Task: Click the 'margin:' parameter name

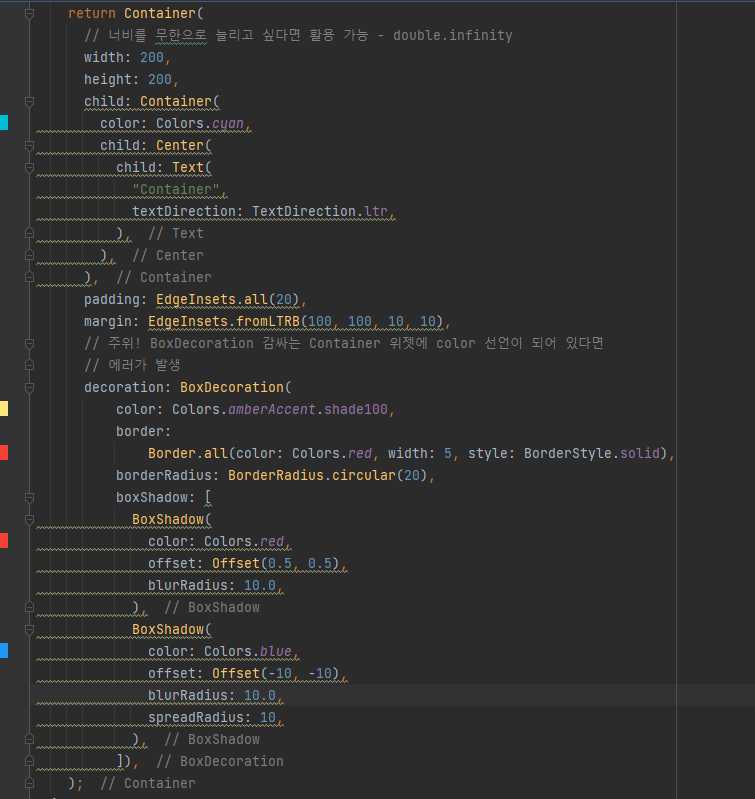Action: 112,322
